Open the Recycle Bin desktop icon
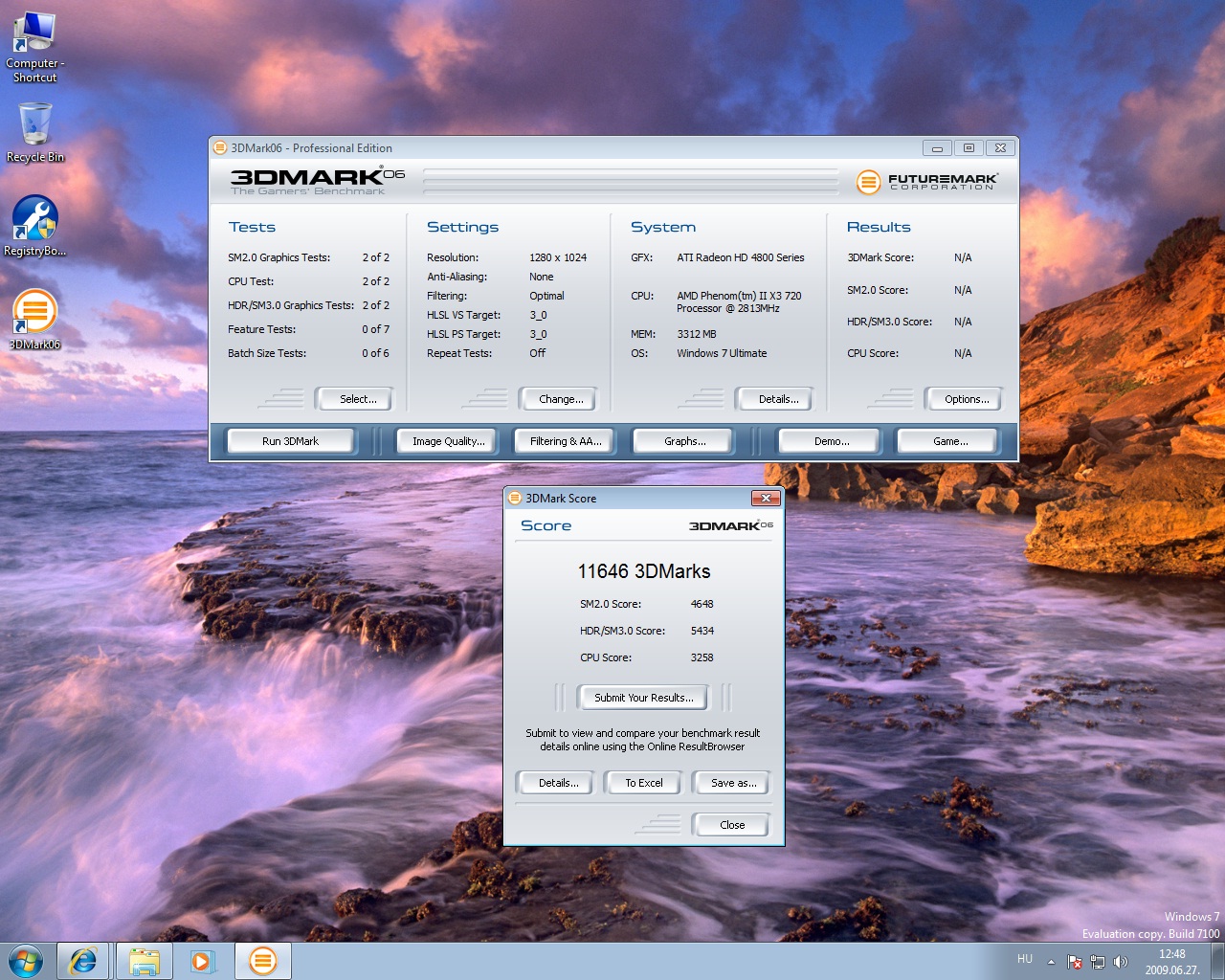This screenshot has width=1225, height=980. [34, 132]
